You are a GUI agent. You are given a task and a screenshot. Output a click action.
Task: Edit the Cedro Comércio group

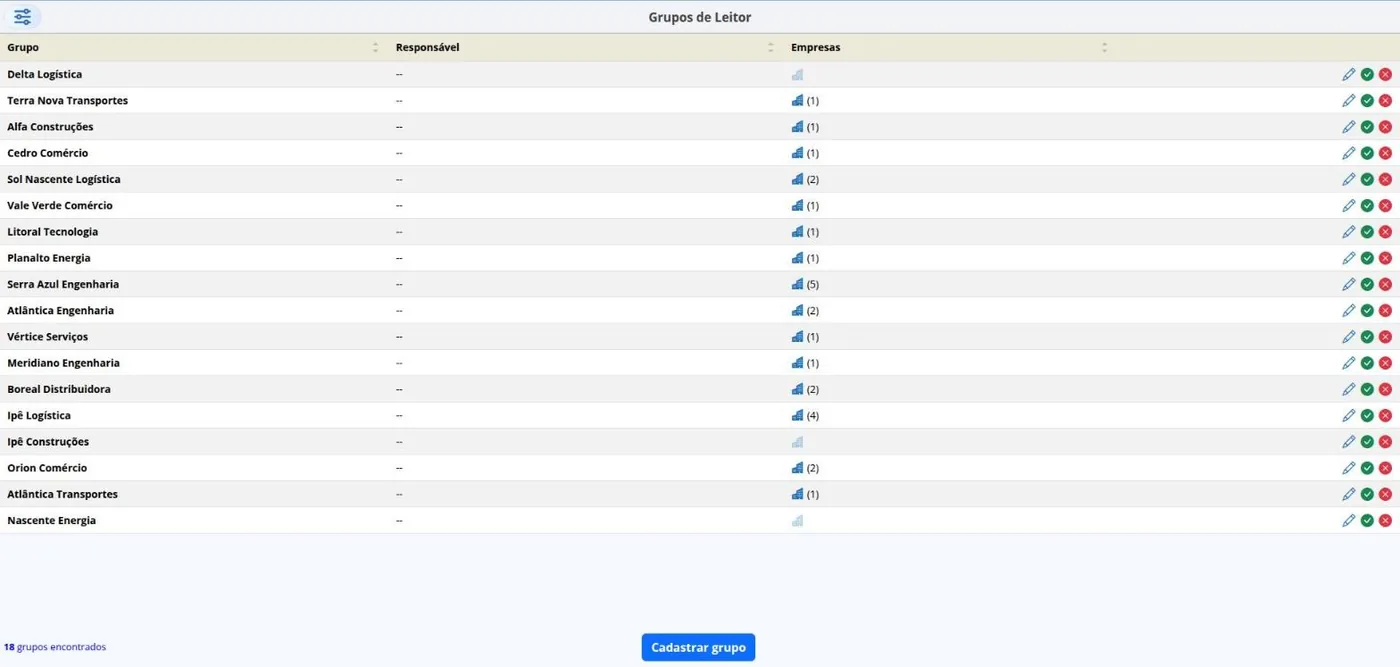[1349, 153]
